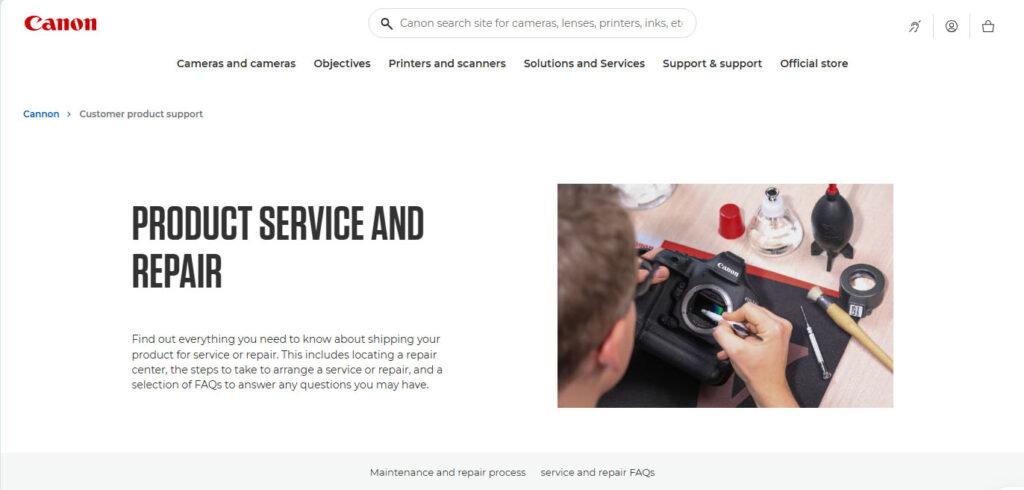The height and width of the screenshot is (490, 1024).
Task: Open the accessibility hearing icon
Action: coord(915,26)
